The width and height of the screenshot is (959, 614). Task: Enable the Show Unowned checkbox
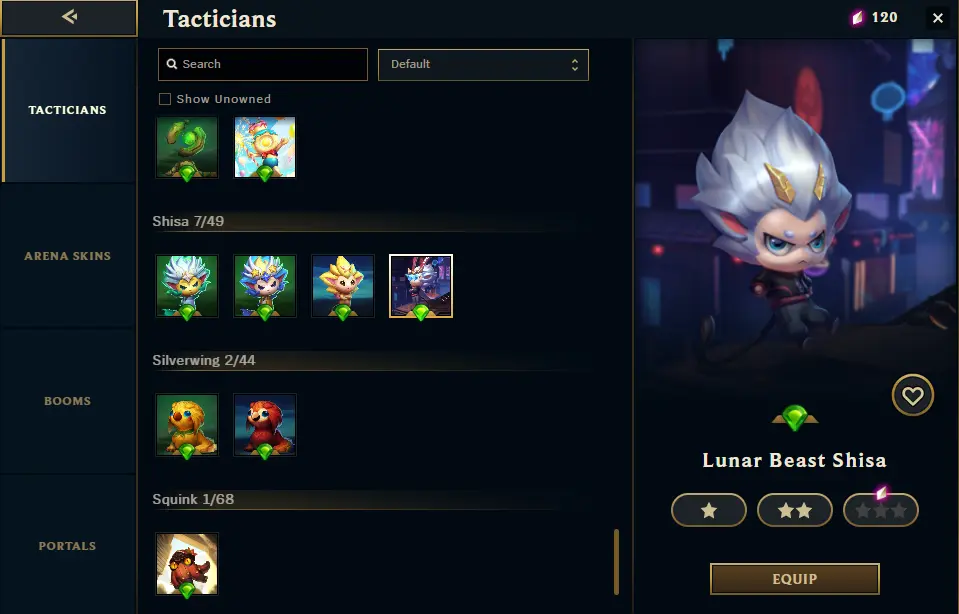(165, 99)
